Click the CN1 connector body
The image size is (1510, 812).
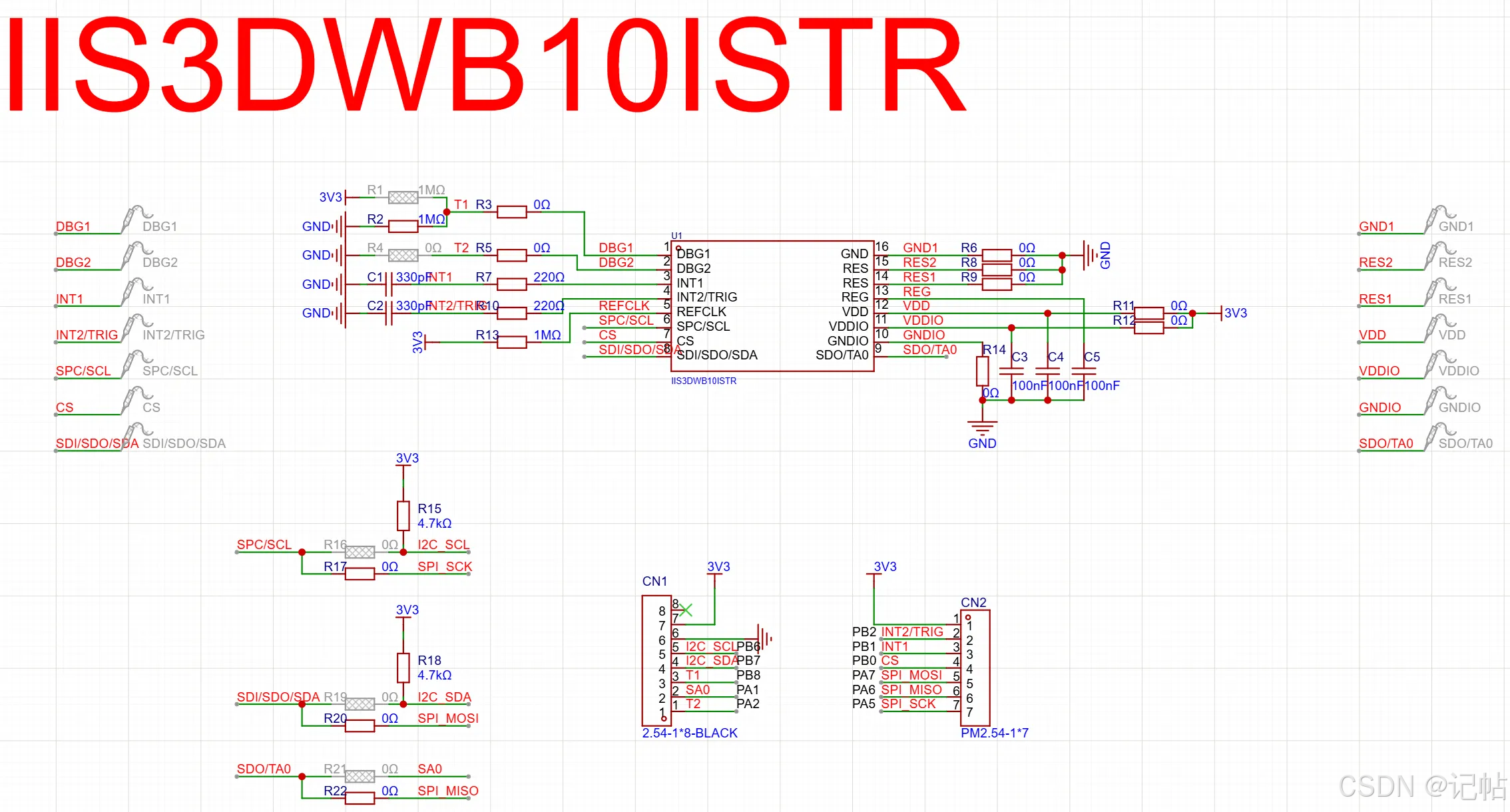[656, 660]
